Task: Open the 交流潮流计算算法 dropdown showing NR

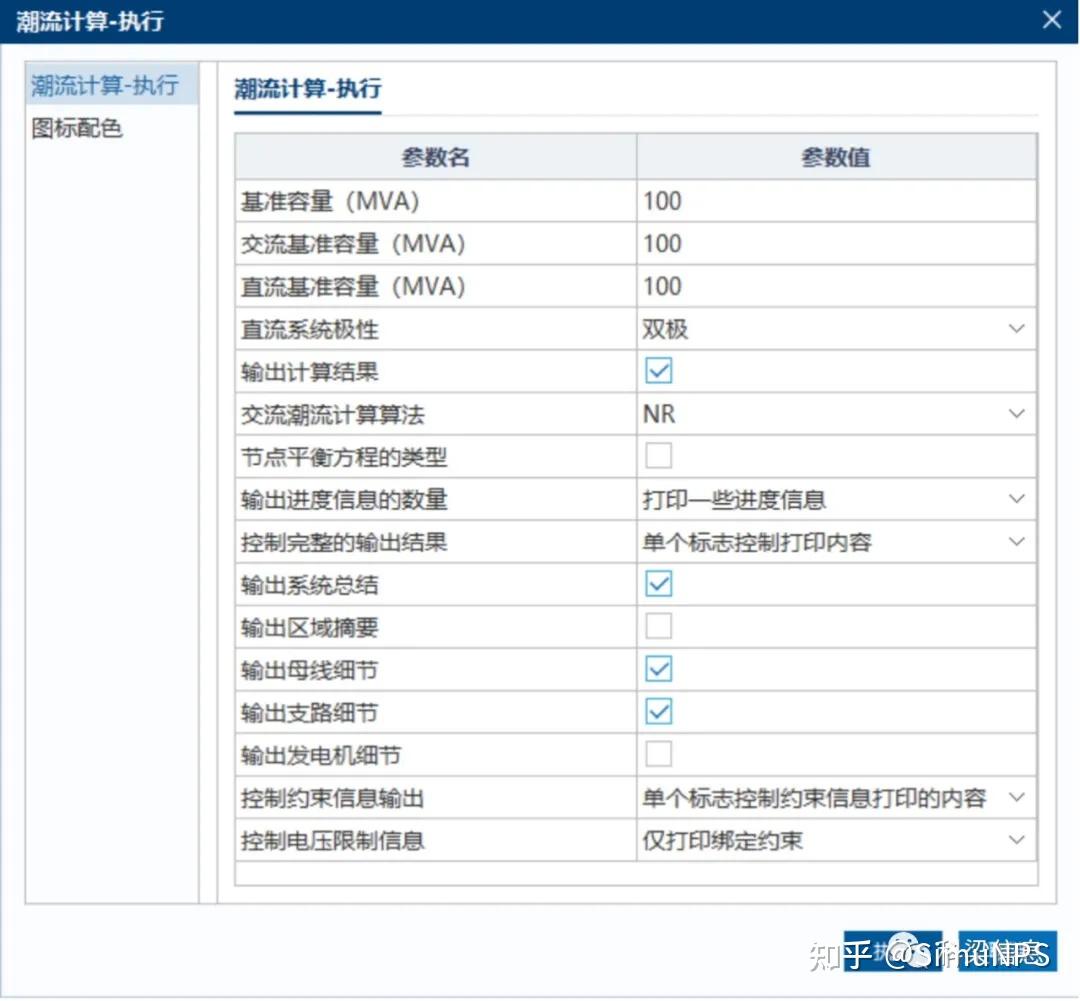Action: 1016,413
